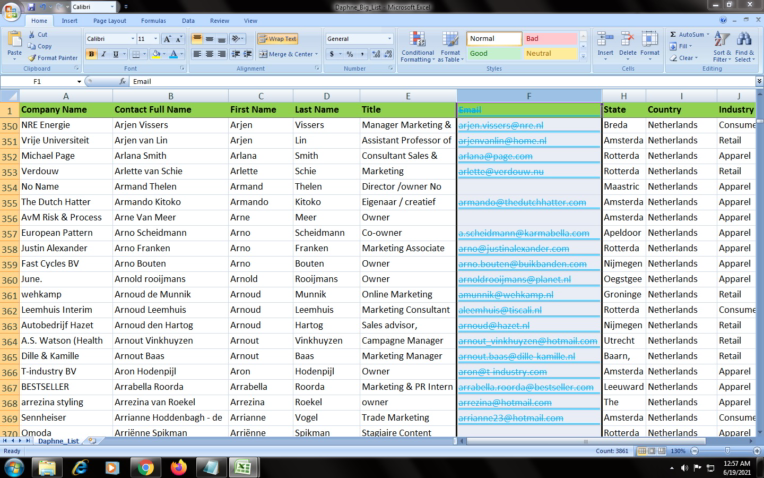Increase font size with Grow Font icon

[x=167, y=39]
